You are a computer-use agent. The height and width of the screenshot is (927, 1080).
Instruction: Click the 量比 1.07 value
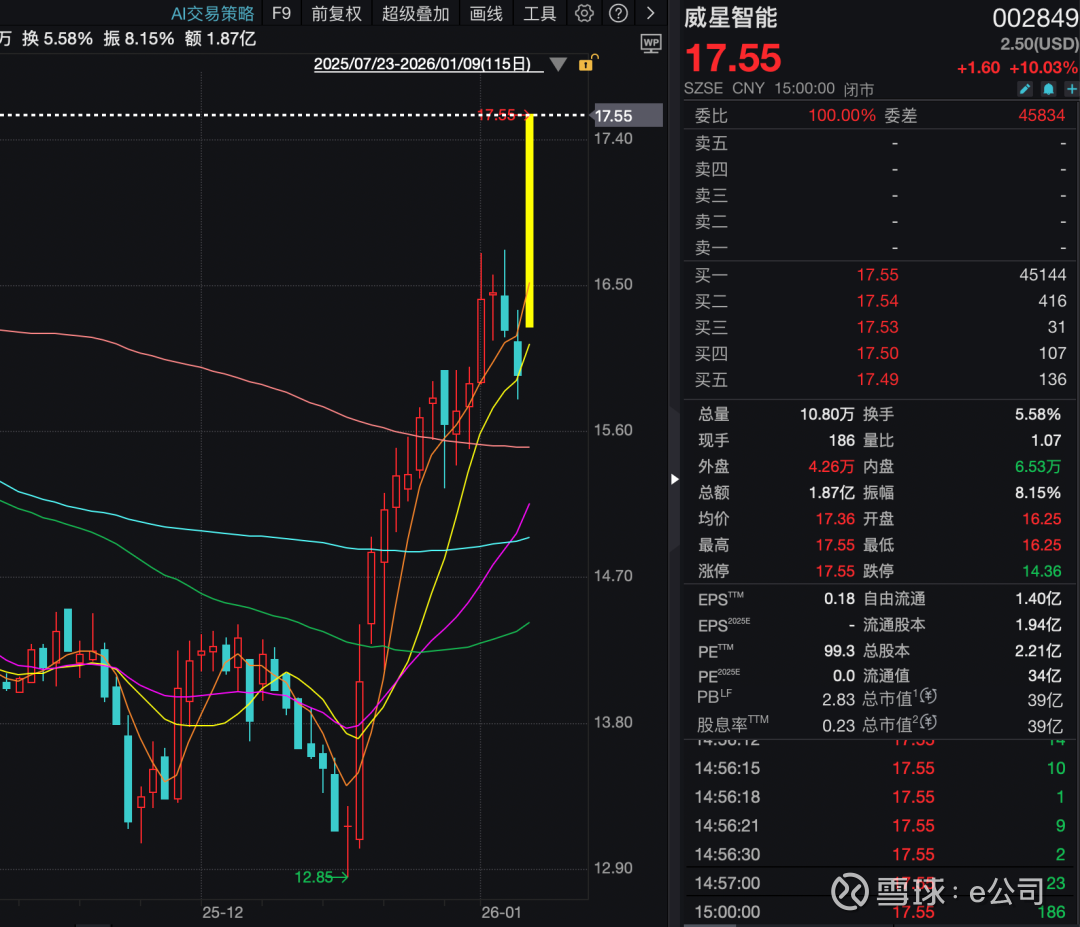(x=1046, y=441)
